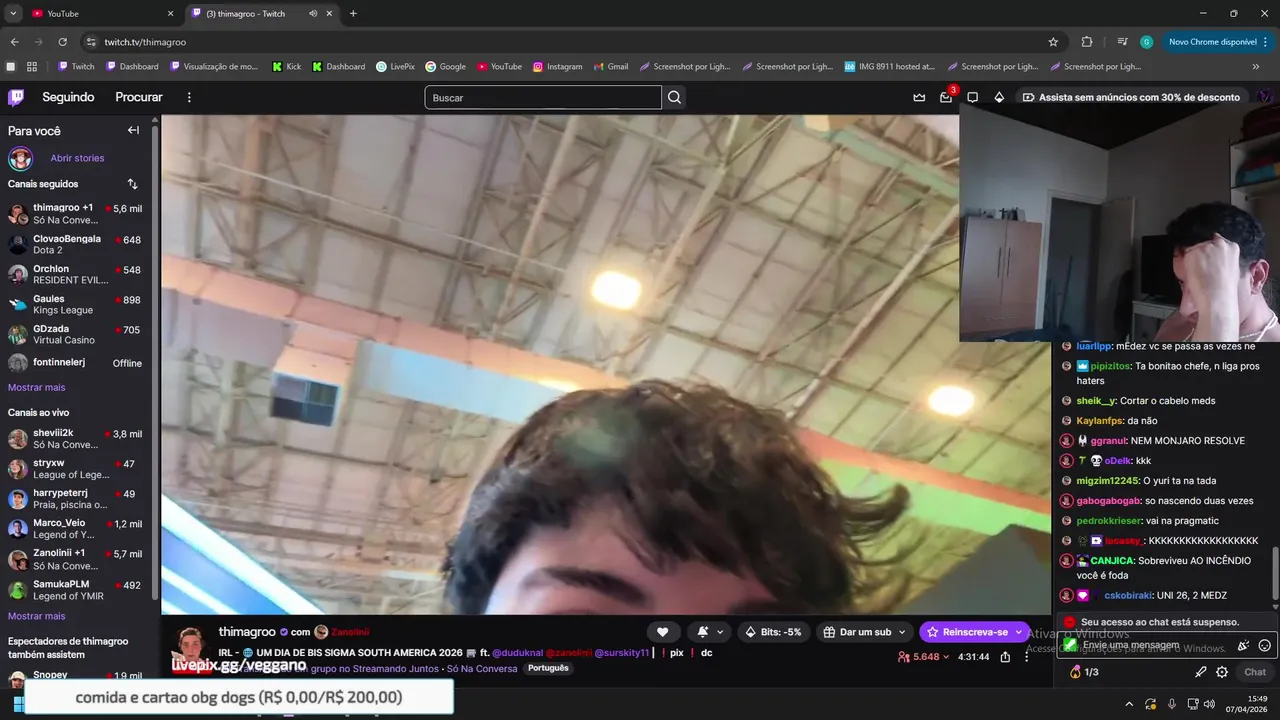Click the celebration icon in chat input

pyautogui.click(x=1243, y=646)
